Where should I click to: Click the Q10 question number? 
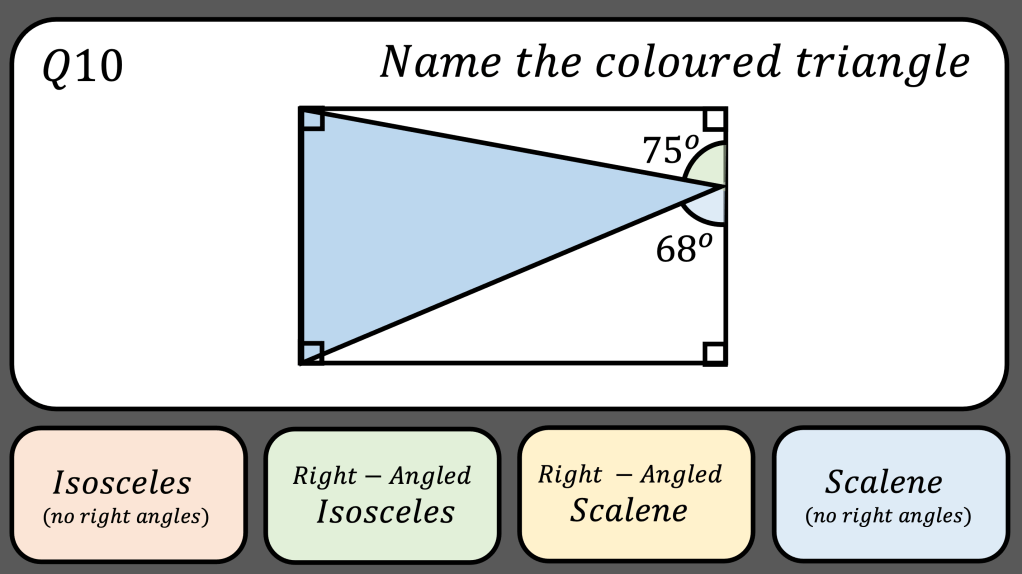tap(83, 68)
